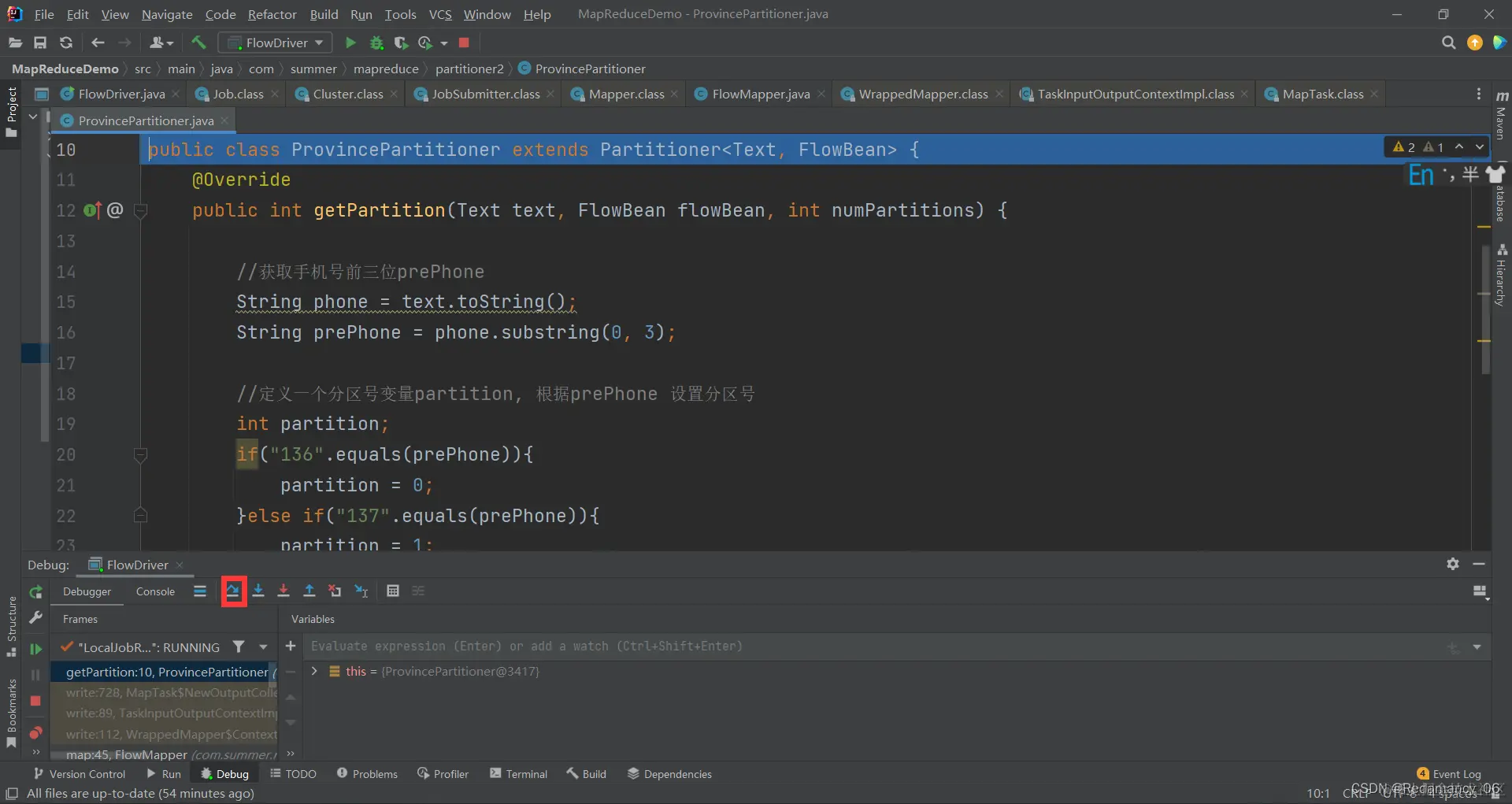
Task: Click the Step Out debugger icon
Action: coord(309,591)
